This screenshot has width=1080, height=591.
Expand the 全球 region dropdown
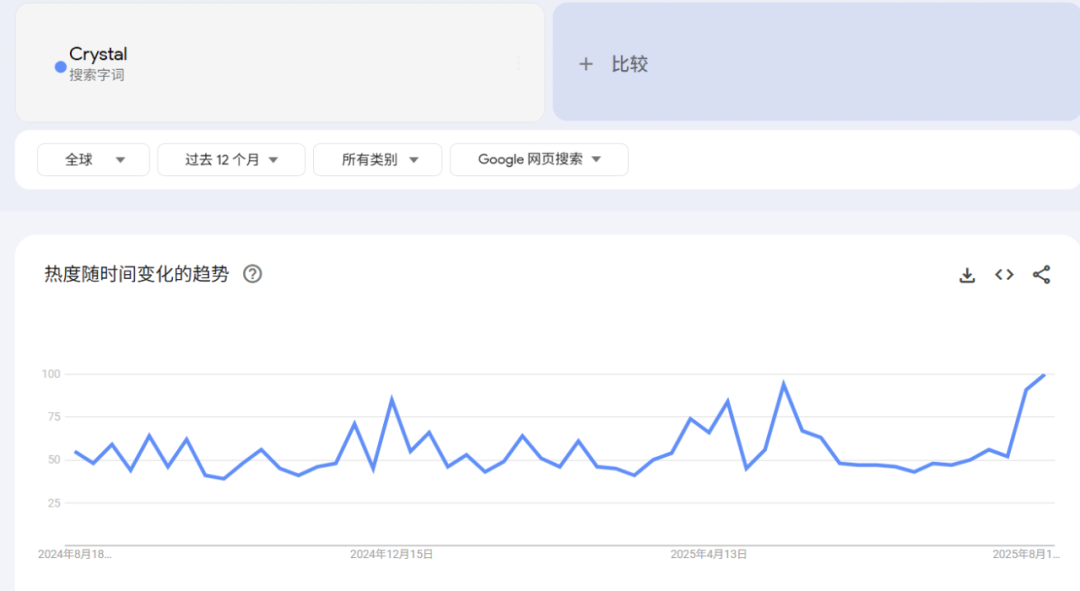pos(93,159)
